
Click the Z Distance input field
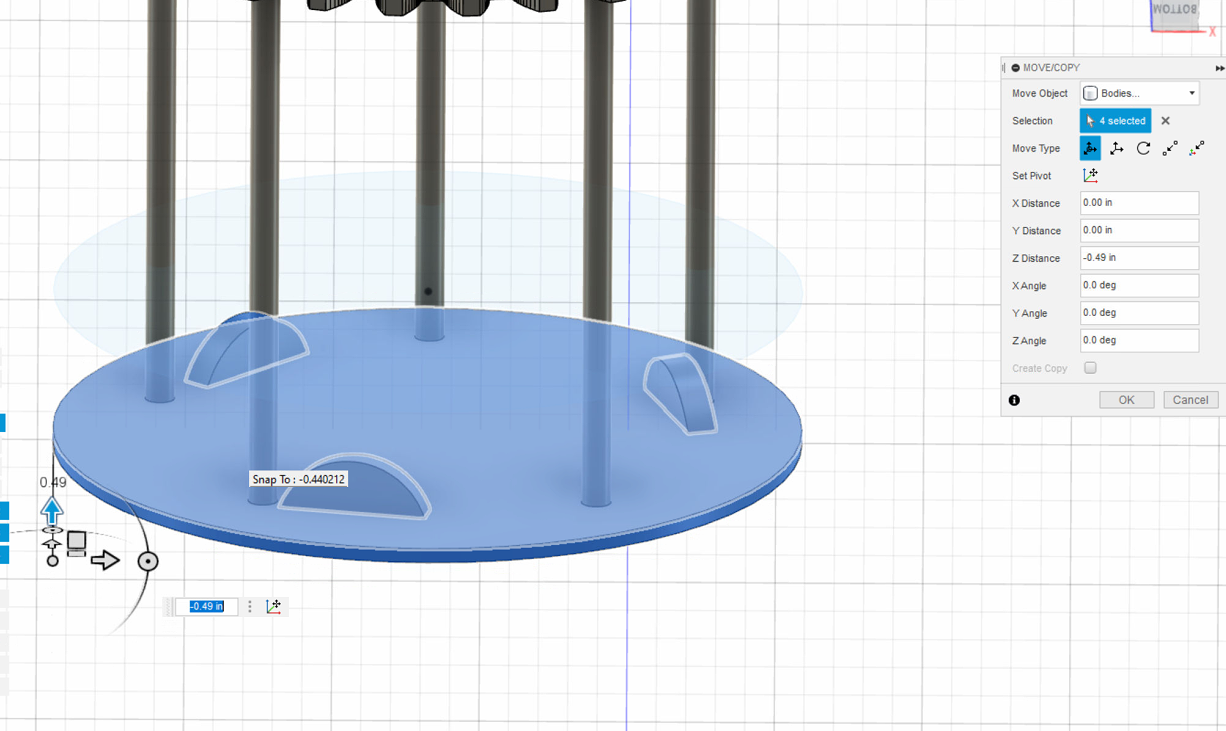[x=1139, y=258]
